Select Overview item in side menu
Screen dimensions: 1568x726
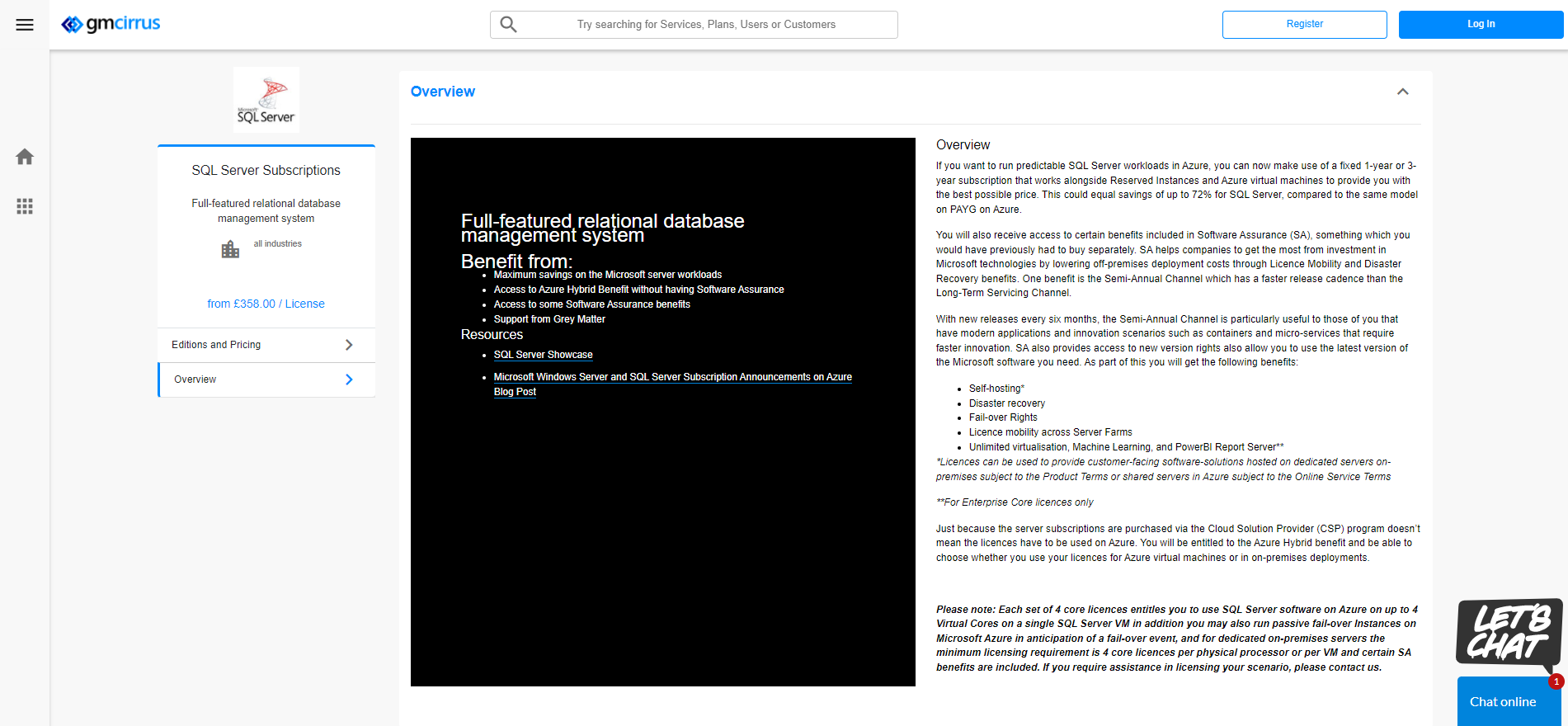click(266, 379)
